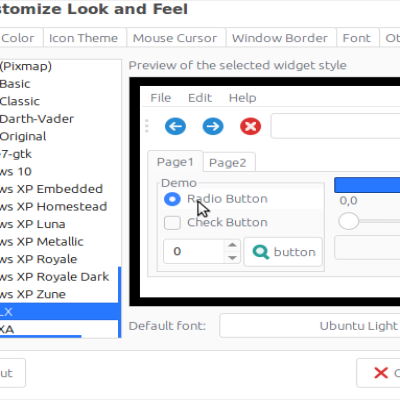Screen dimensions: 400x400
Task: Click the blue back arrow icon
Action: point(175,126)
